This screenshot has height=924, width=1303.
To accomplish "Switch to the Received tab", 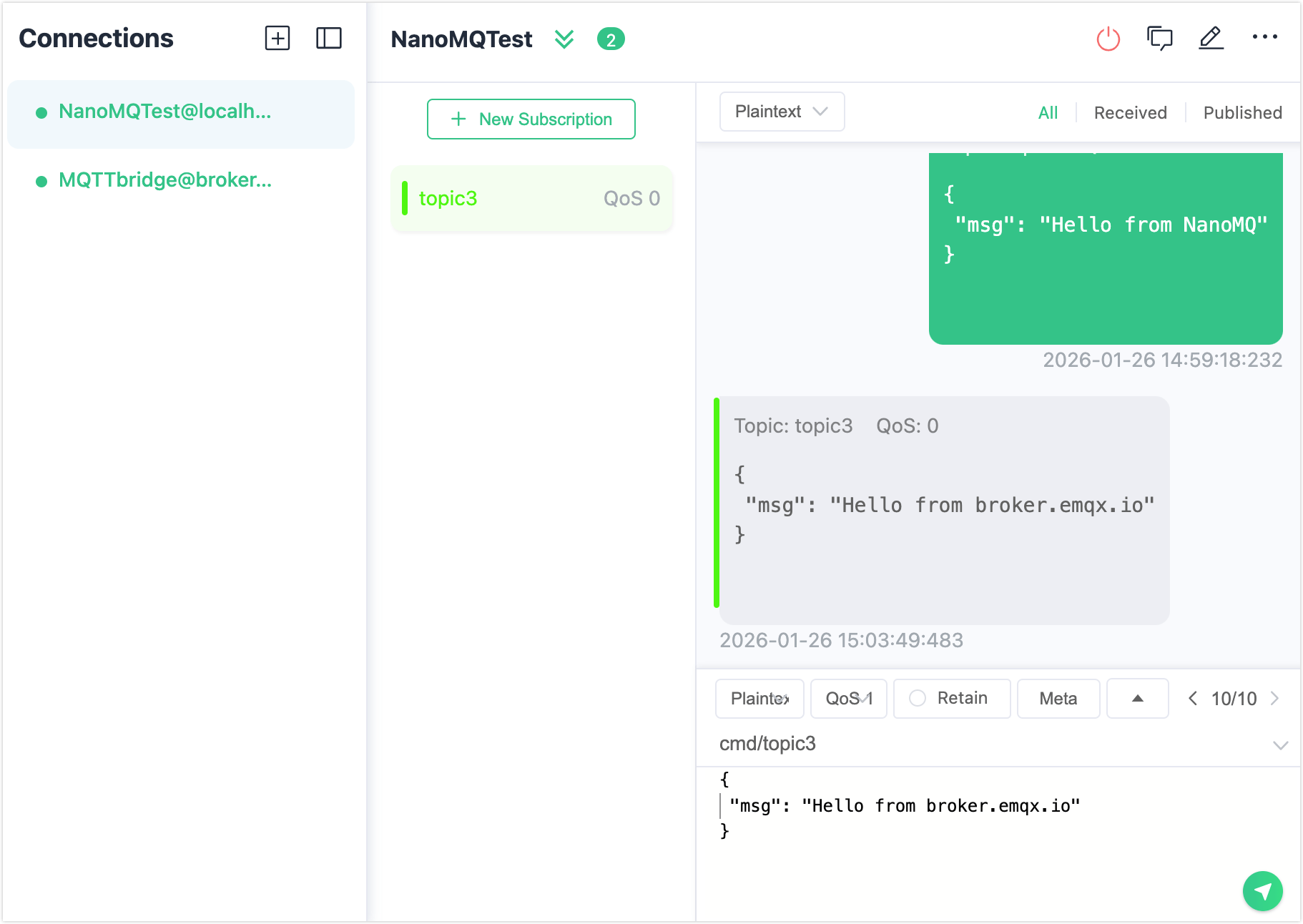I will point(1130,112).
